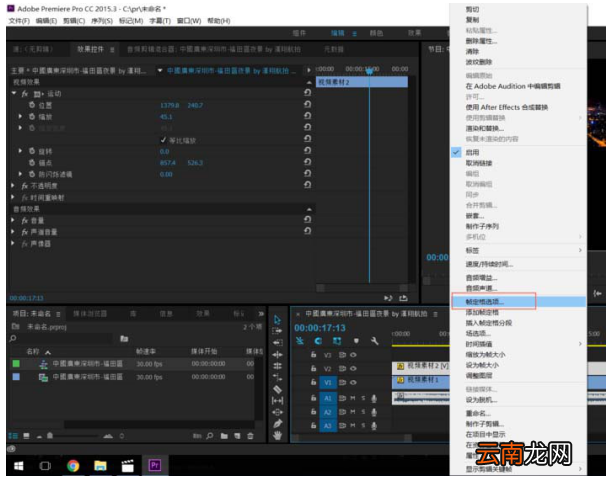Toggle animation stopwatch for 旋转
The height and width of the screenshot is (482, 609).
[x=32, y=151]
